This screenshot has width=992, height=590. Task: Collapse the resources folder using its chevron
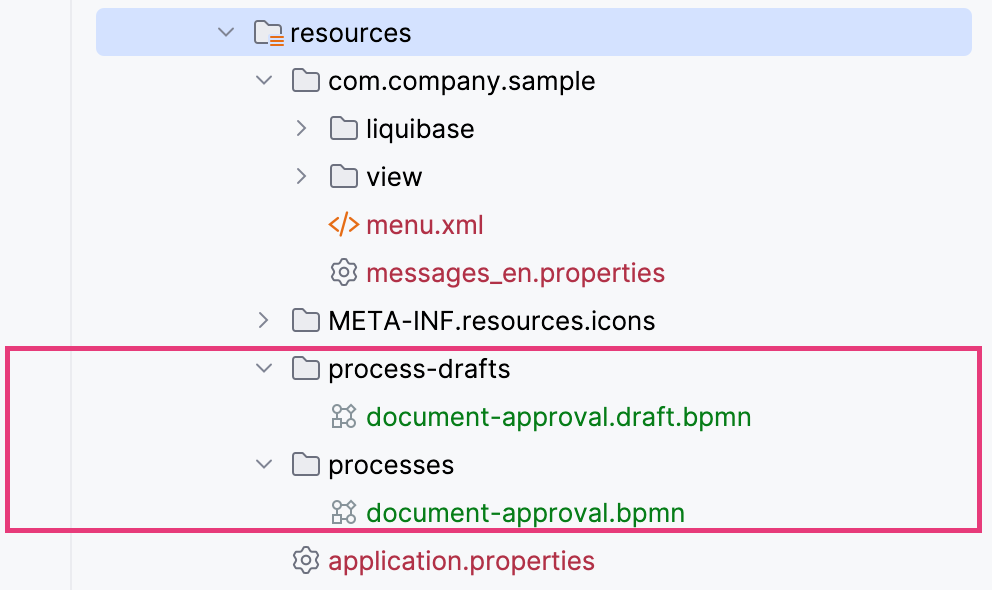coord(226,32)
